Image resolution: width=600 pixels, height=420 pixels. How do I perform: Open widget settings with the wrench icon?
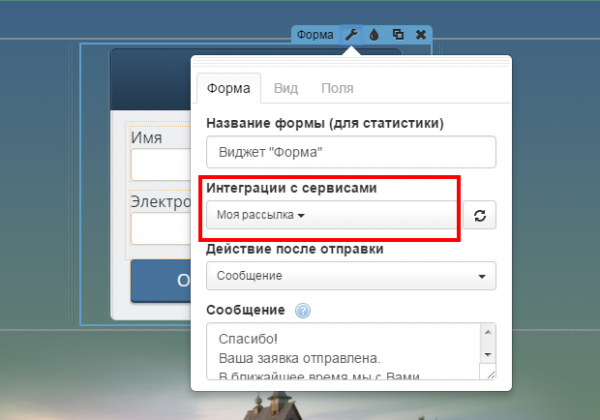[x=351, y=34]
